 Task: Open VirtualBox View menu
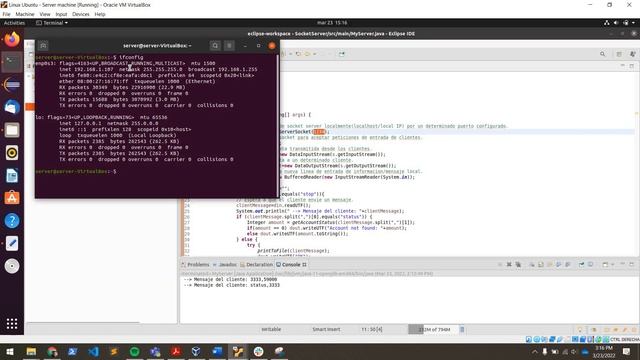point(45,14)
